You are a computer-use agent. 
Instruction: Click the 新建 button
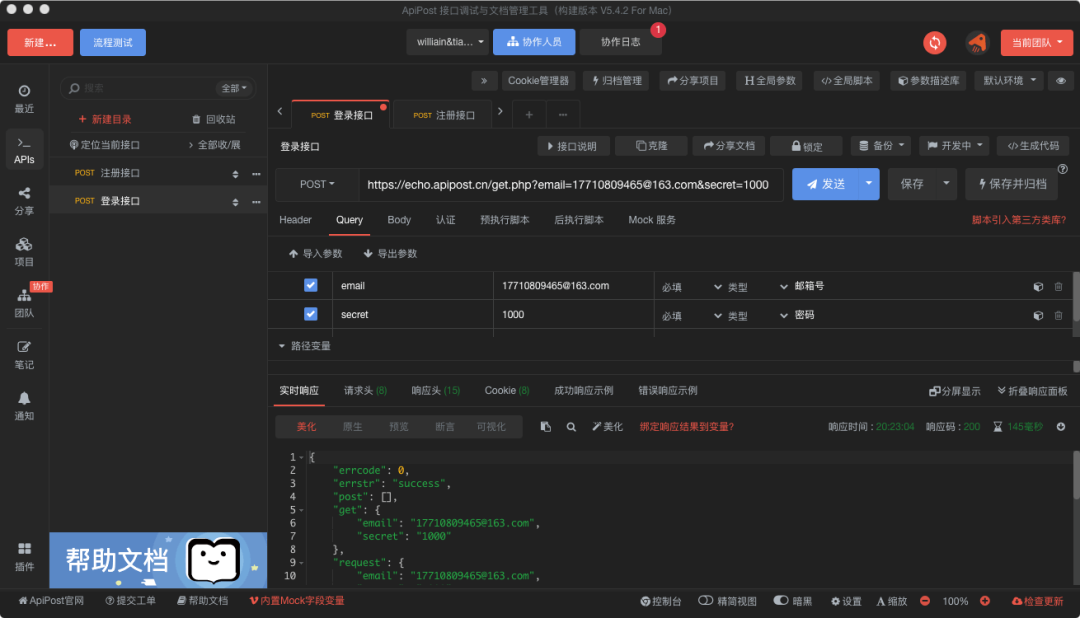(x=40, y=43)
